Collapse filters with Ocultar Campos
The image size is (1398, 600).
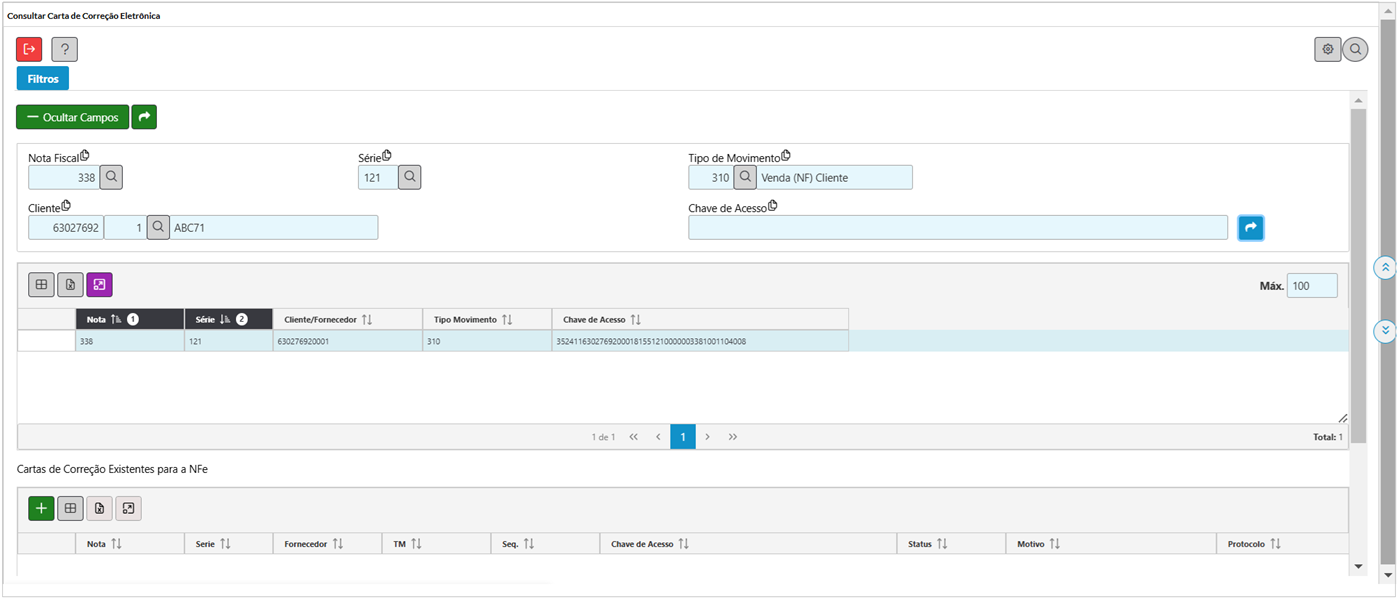pos(72,117)
